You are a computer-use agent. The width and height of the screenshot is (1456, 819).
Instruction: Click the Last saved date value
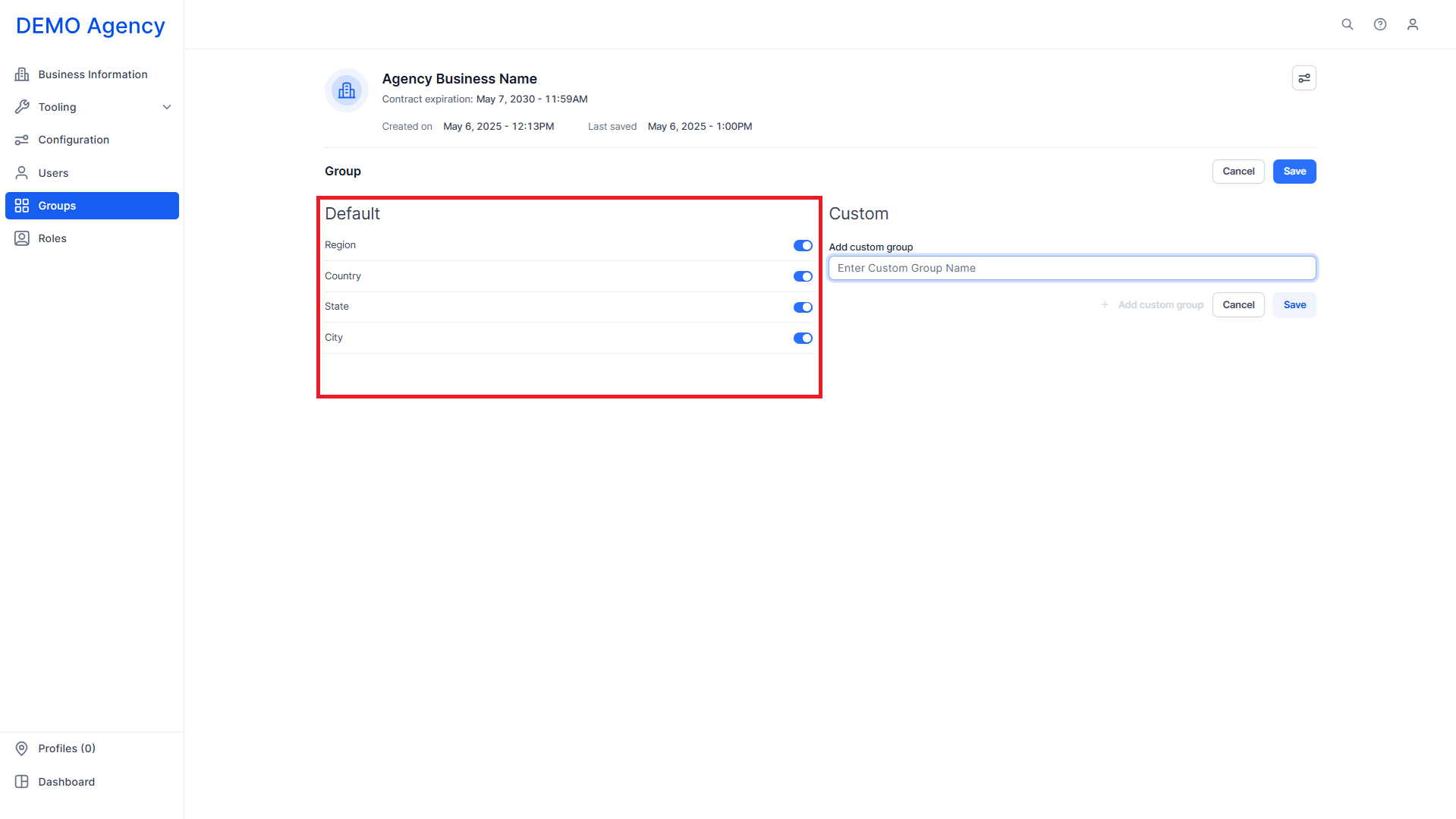700,127
